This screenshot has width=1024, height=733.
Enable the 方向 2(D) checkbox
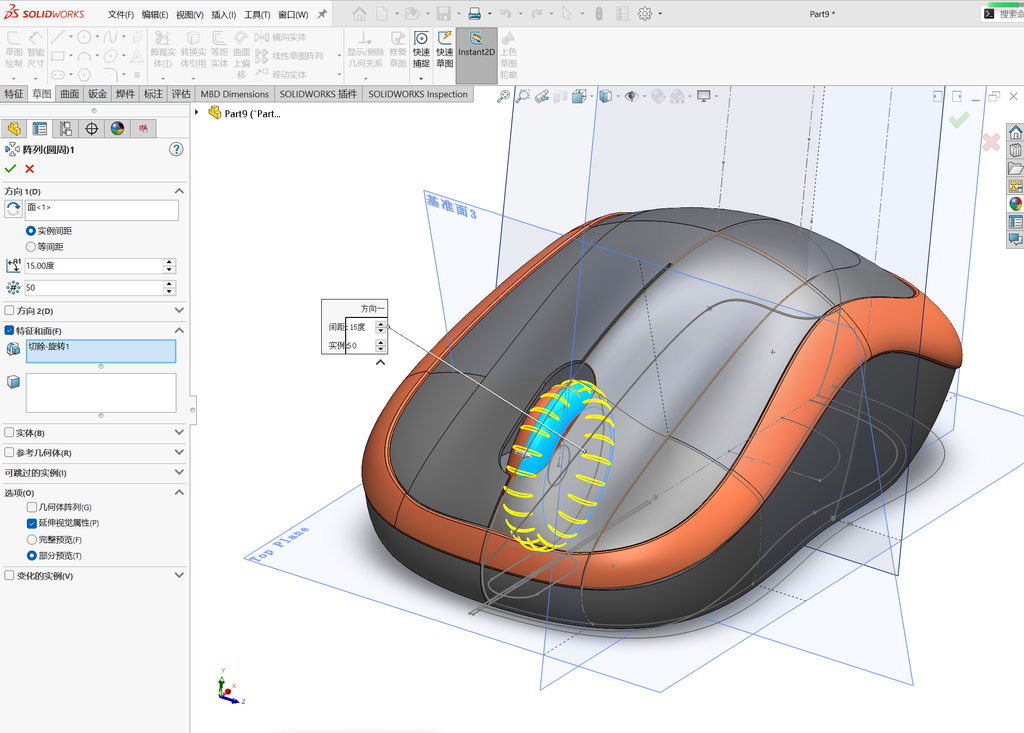pyautogui.click(x=9, y=310)
